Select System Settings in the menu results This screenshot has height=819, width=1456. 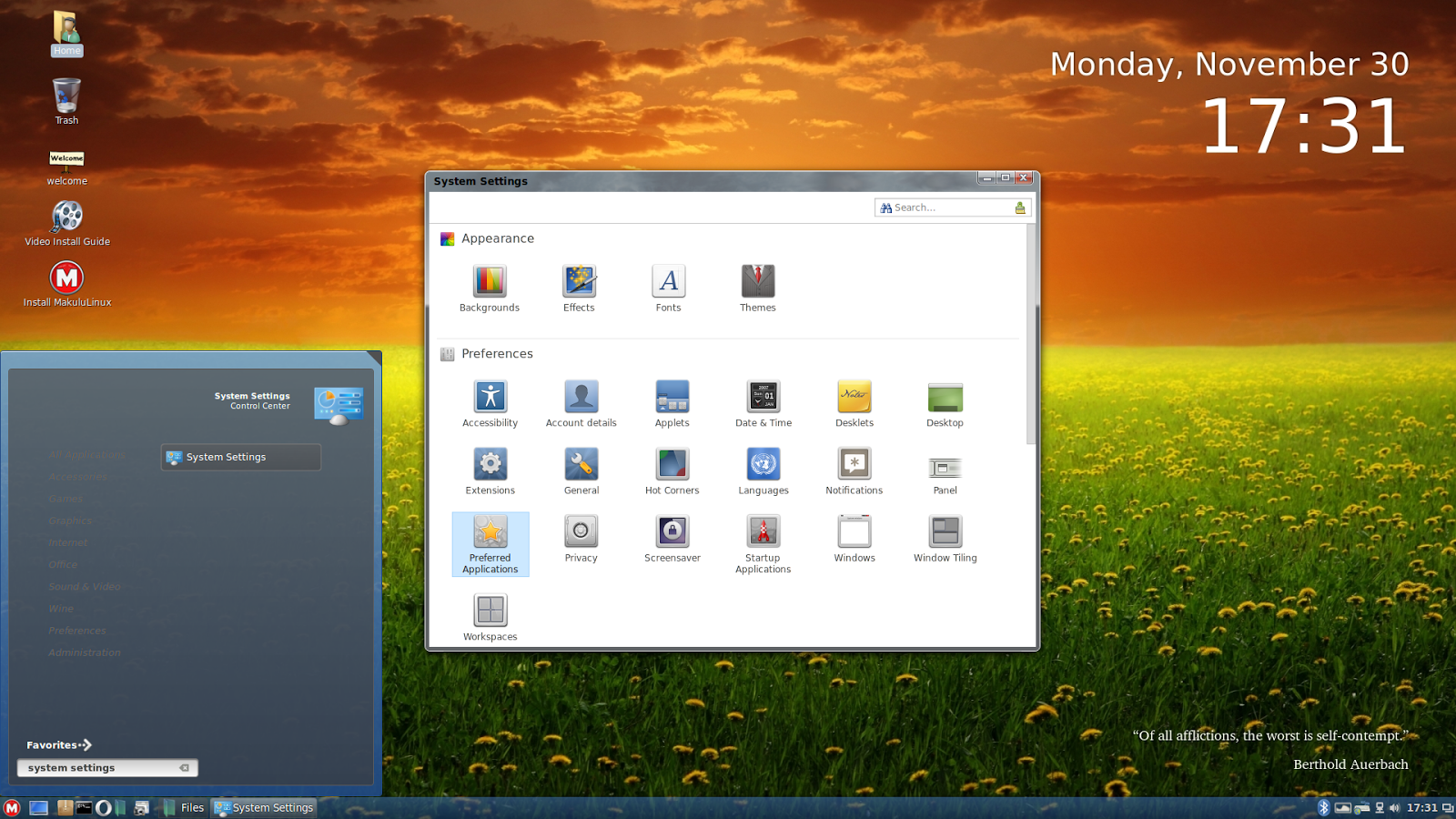pyautogui.click(x=241, y=457)
